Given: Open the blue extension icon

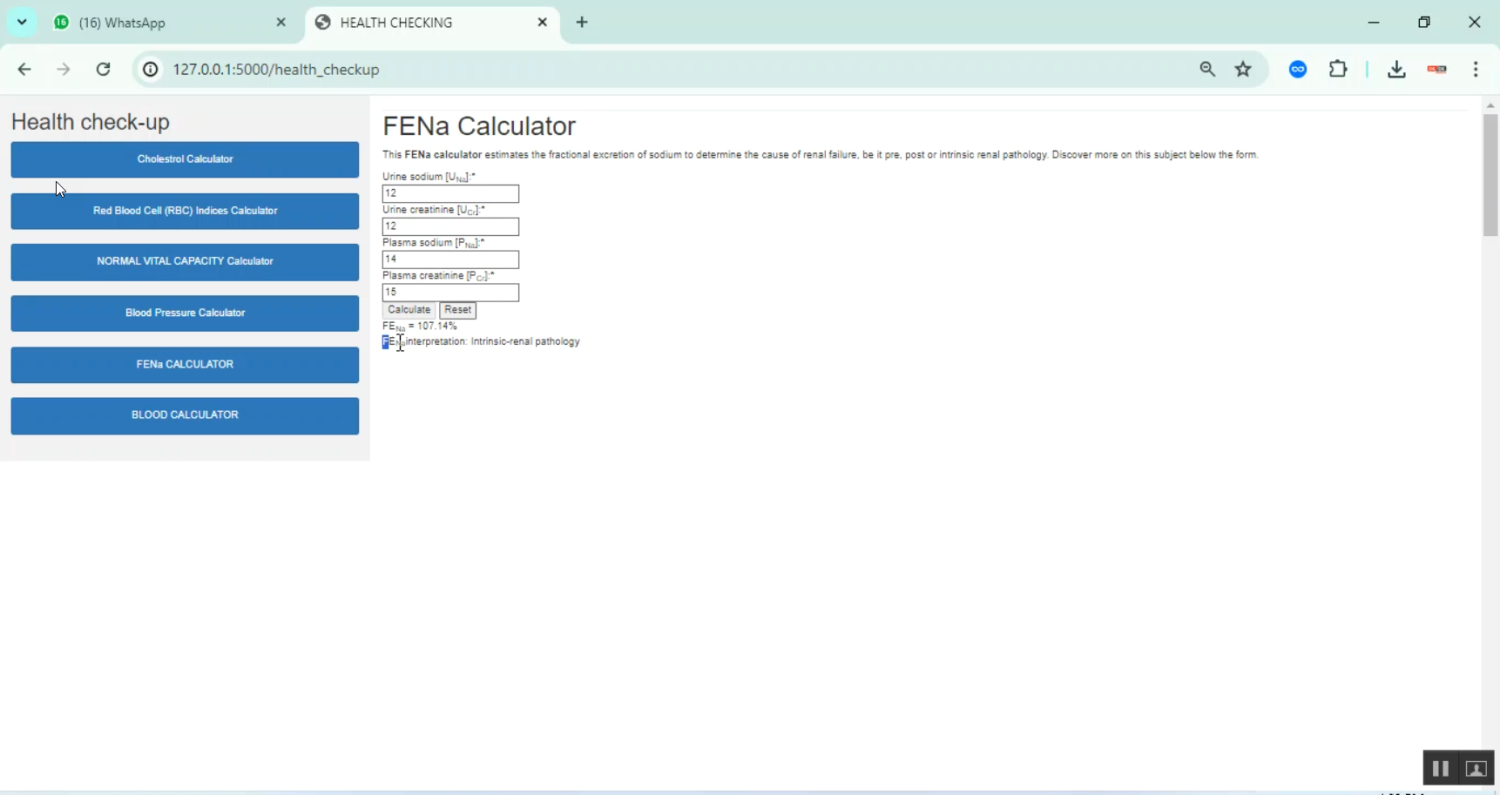Looking at the screenshot, I should coord(1298,69).
